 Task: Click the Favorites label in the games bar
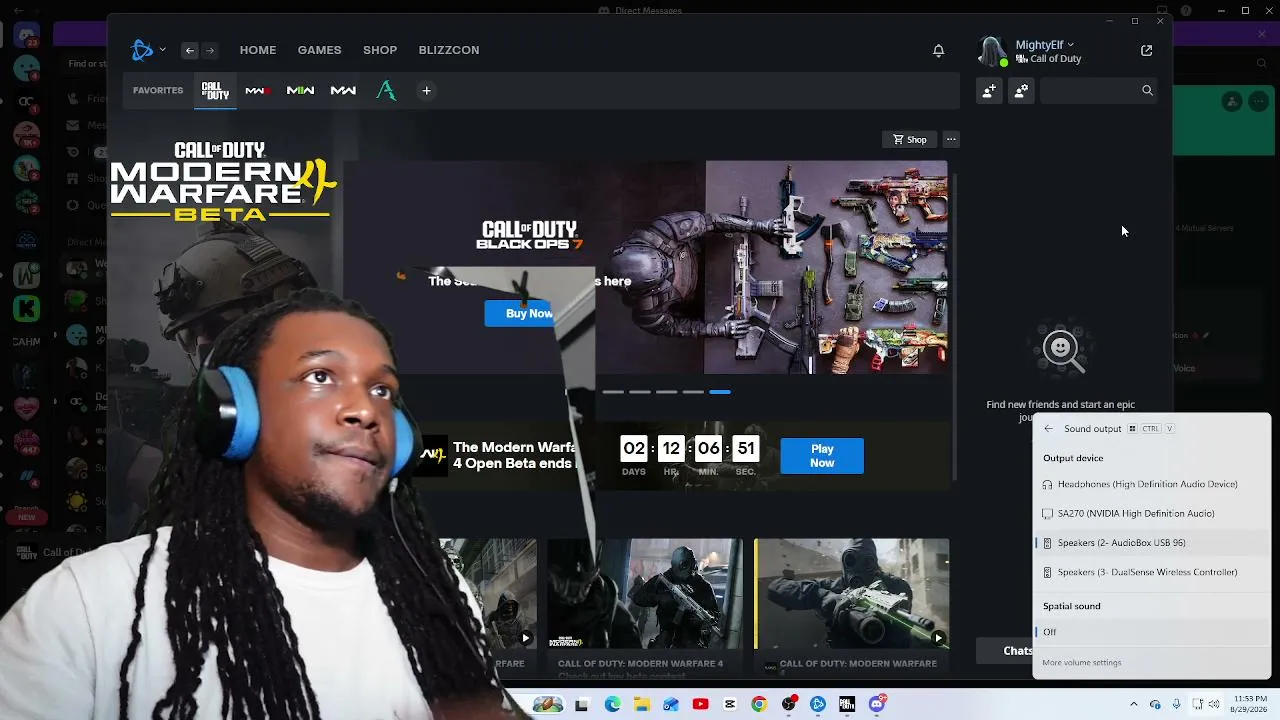pyautogui.click(x=158, y=91)
